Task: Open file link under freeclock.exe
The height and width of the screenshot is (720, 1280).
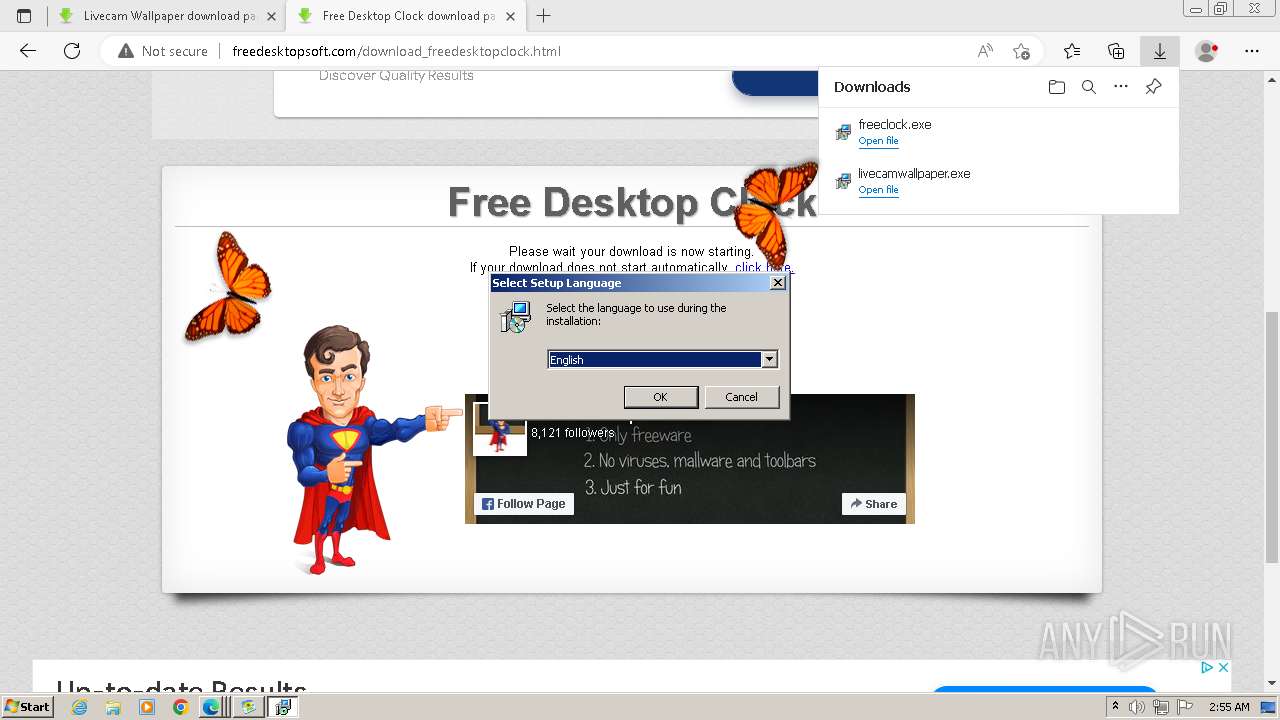Action: tap(878, 141)
